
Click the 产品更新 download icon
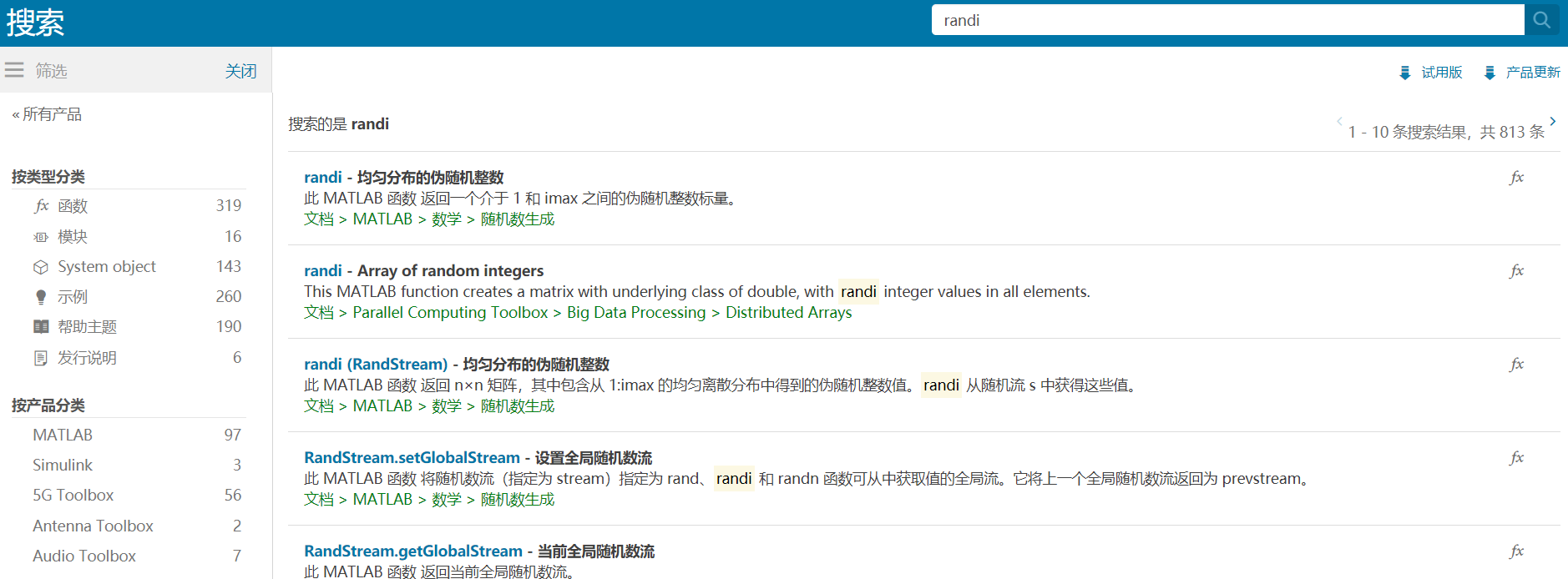[1489, 73]
